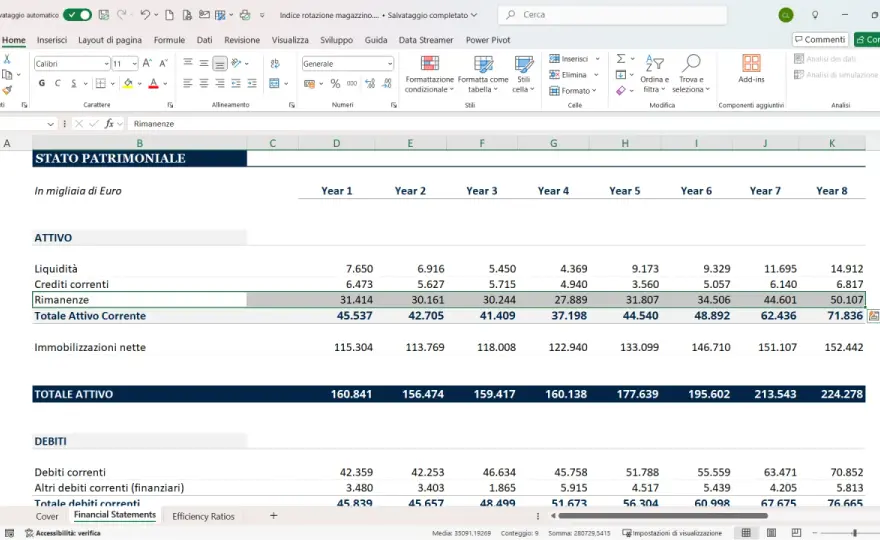Toggle italic (C) formatting
The image size is (880, 540).
click(x=57, y=84)
